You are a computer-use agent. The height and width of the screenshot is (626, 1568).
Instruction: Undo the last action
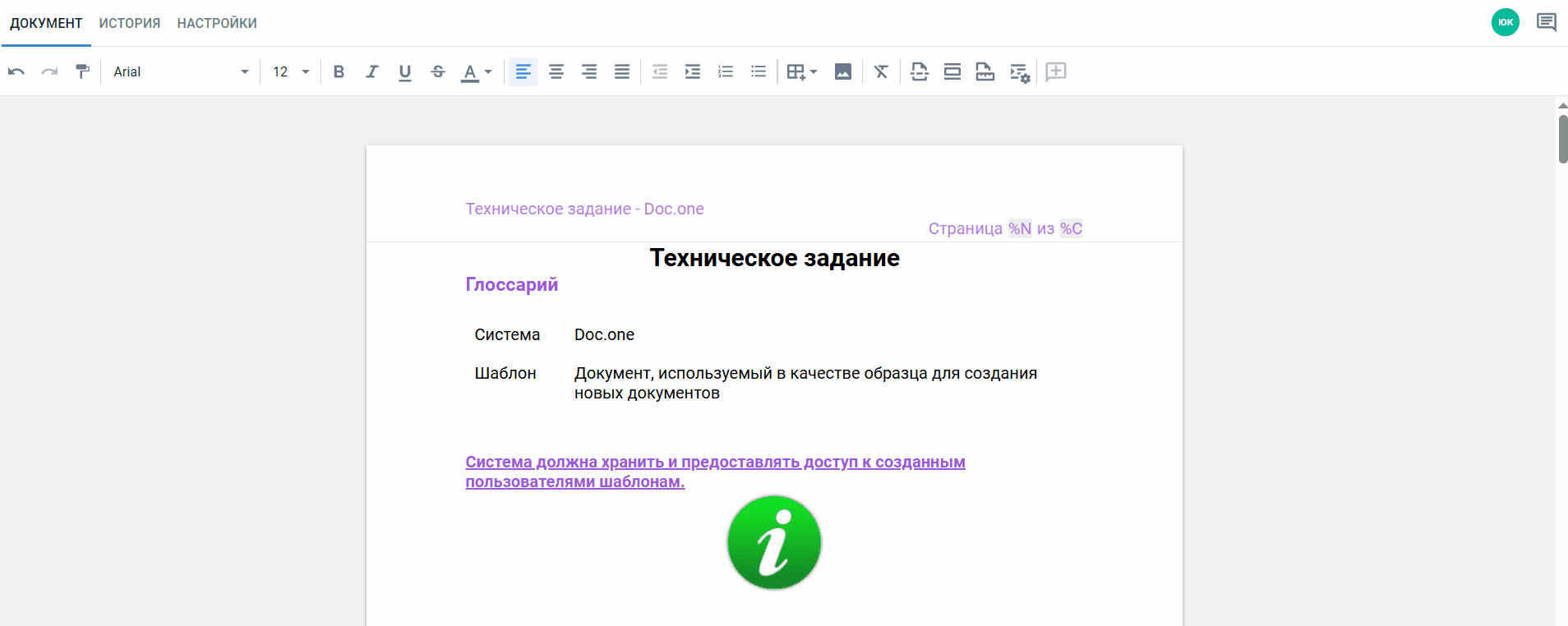click(x=16, y=71)
